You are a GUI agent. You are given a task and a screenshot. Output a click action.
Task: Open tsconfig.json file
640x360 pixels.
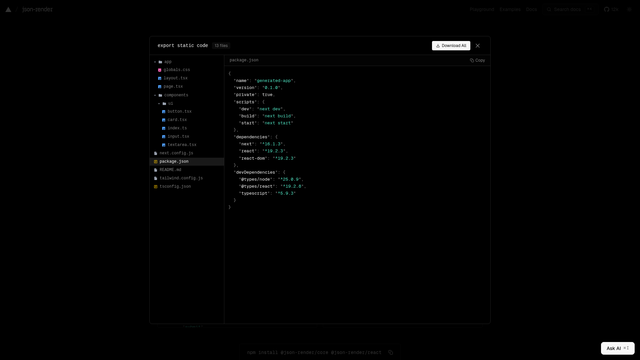click(187, 187)
